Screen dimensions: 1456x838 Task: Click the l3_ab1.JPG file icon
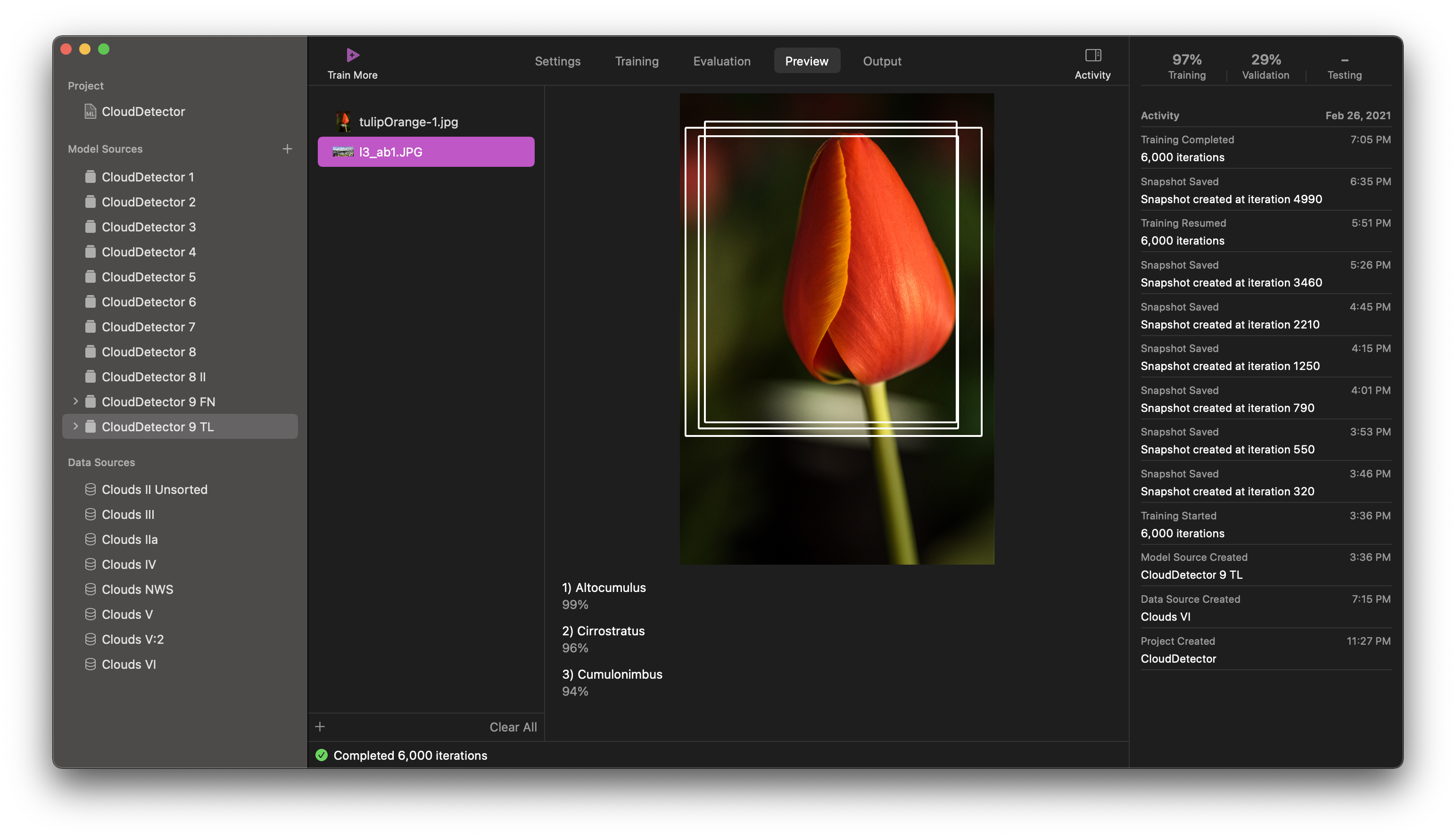(x=340, y=151)
